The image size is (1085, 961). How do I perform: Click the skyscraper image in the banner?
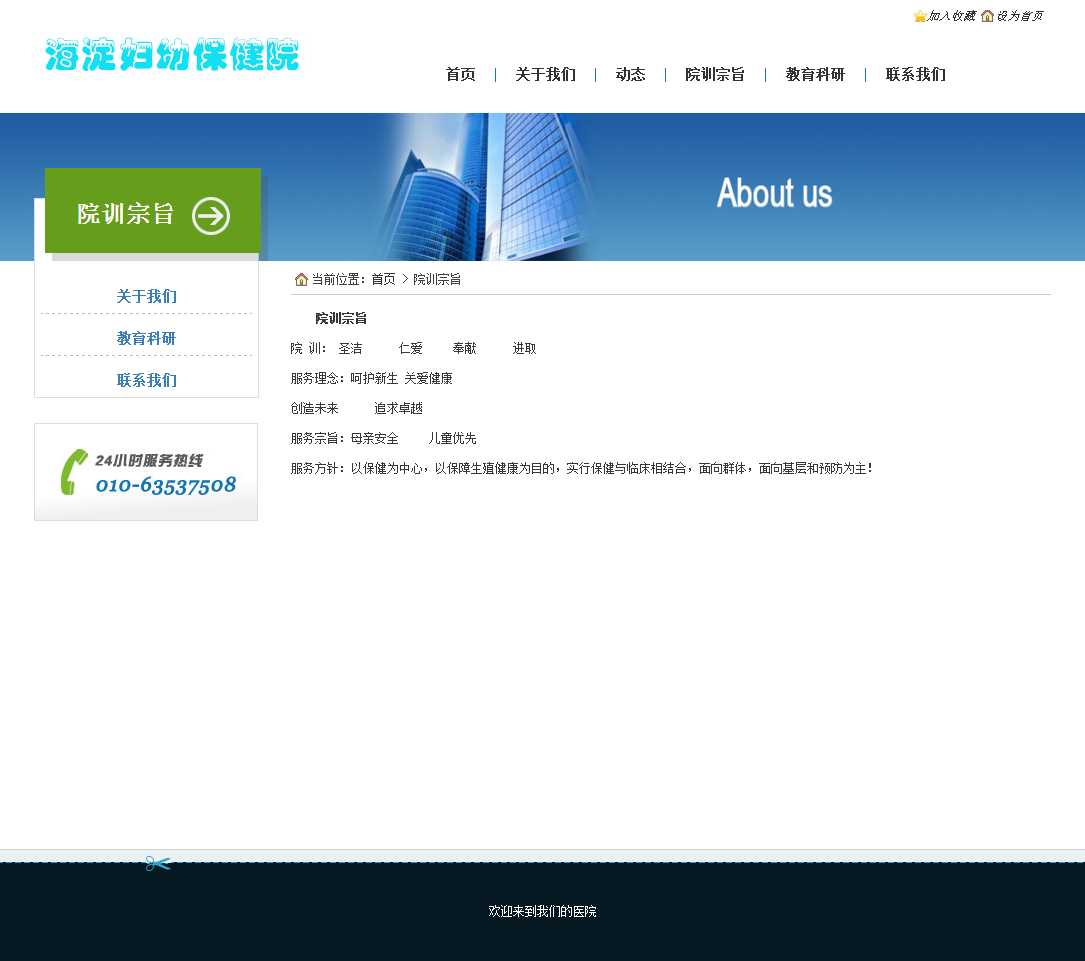coord(485,187)
